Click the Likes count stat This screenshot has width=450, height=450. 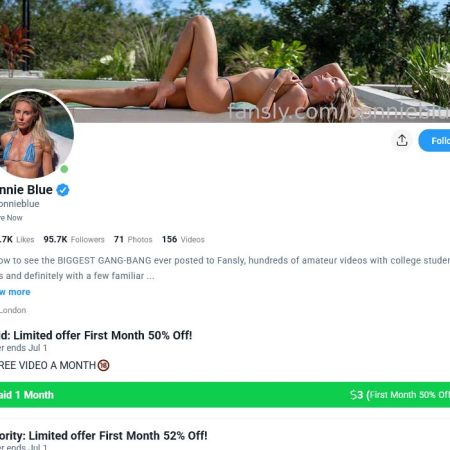pyautogui.click(x=17, y=239)
